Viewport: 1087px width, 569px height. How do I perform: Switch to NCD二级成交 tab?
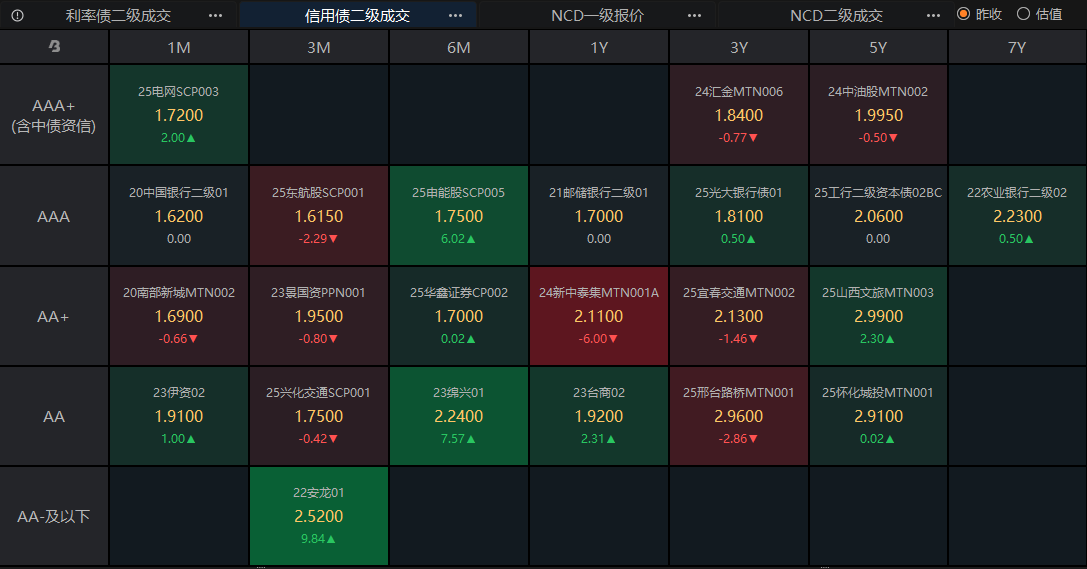(837, 15)
